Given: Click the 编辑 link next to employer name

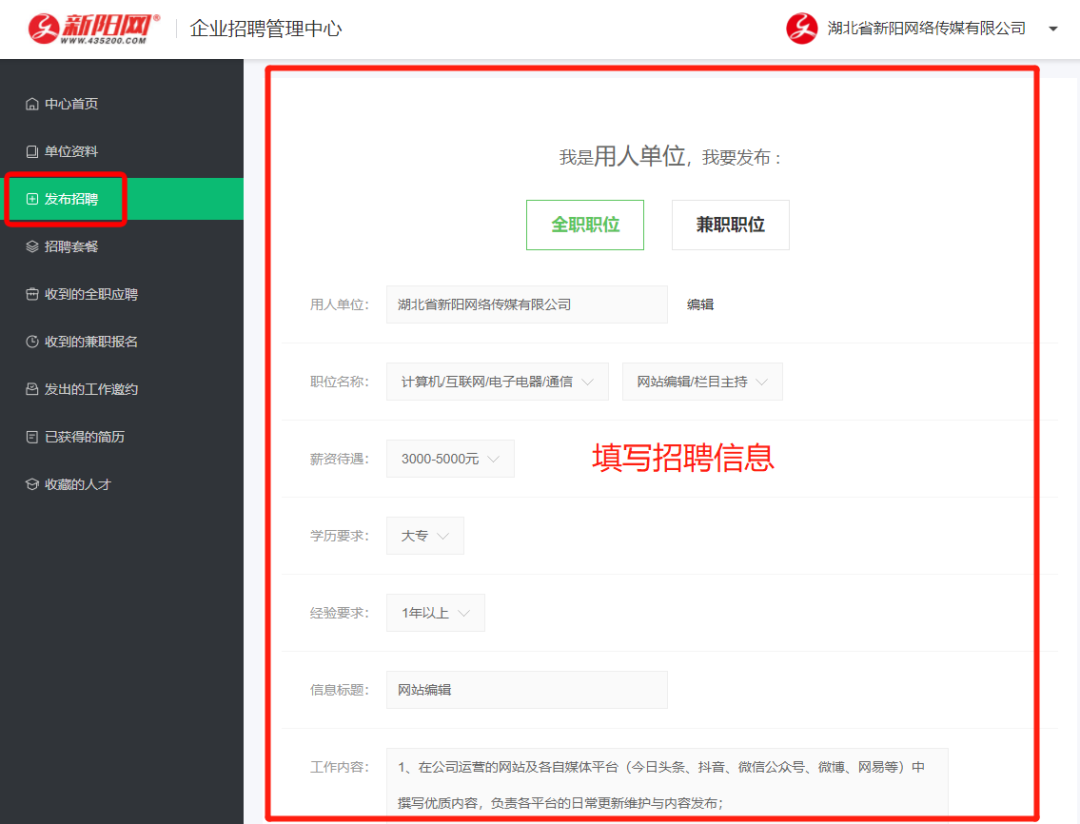Looking at the screenshot, I should tap(700, 305).
